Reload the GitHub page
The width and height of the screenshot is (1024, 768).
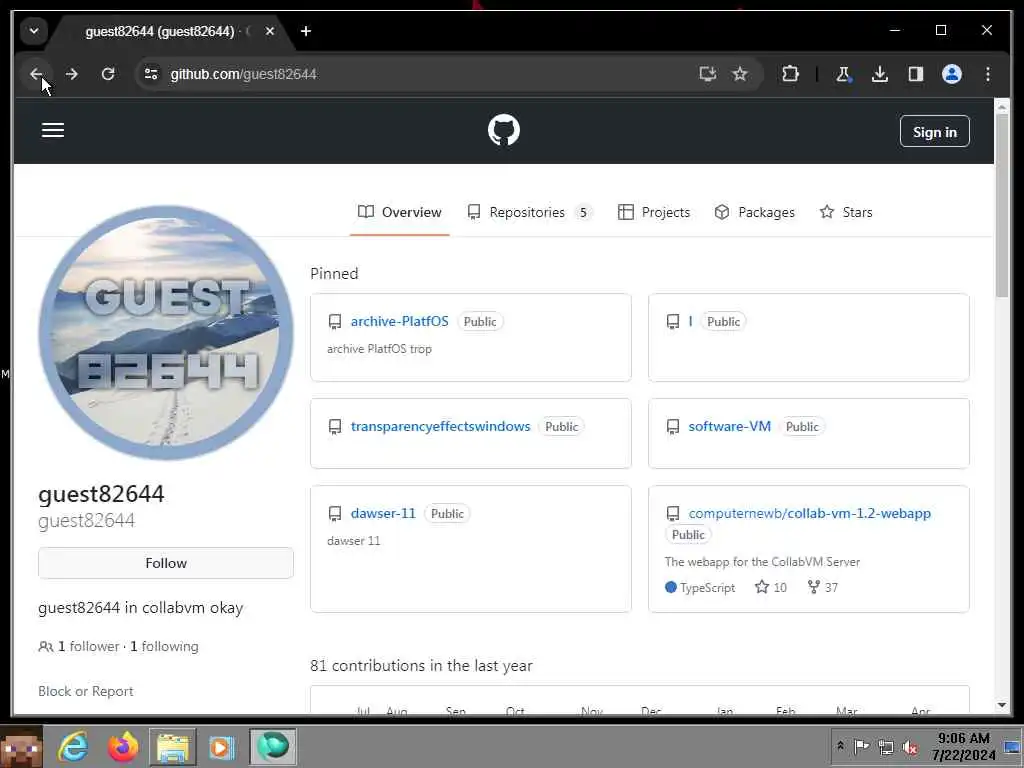[108, 74]
